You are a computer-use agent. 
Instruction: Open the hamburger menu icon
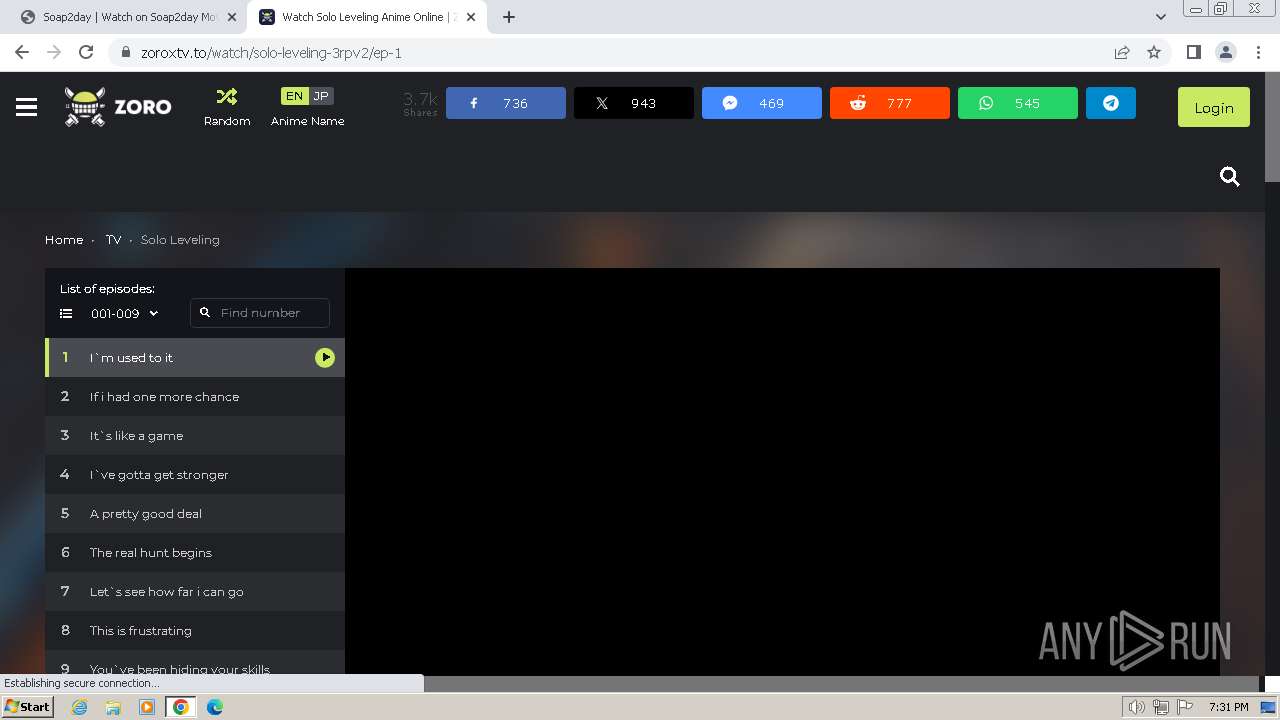(27, 107)
